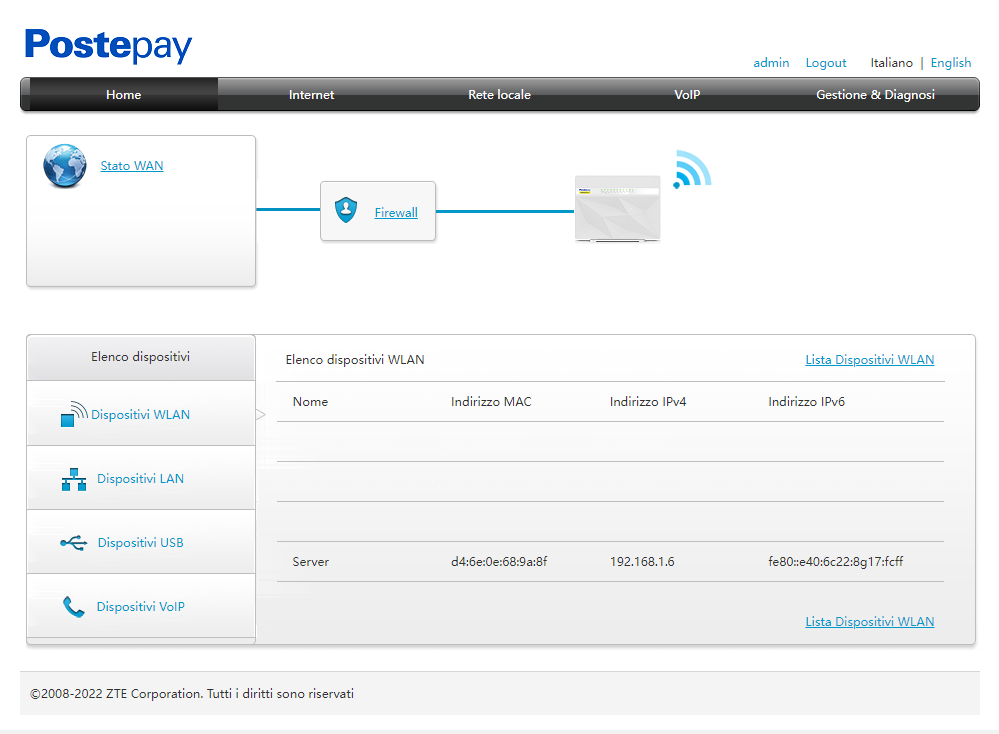Open top Lista Dispositivi WLAN link
Screen dimensions: 999x734
(869, 360)
